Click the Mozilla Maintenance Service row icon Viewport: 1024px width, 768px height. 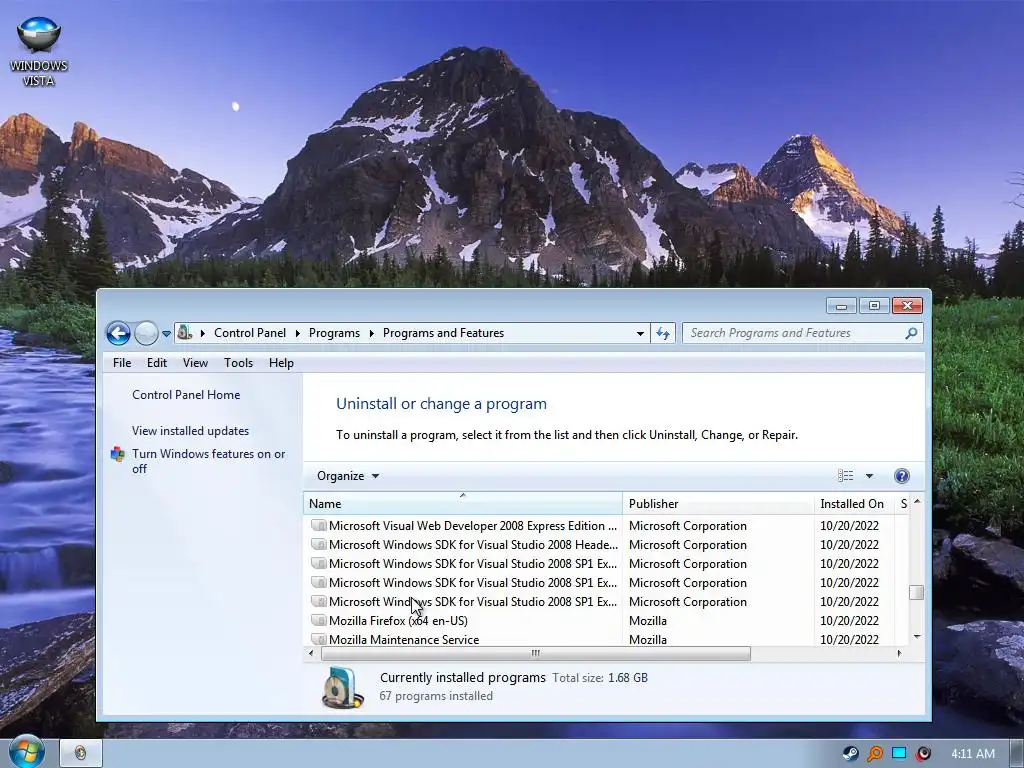[319, 639]
